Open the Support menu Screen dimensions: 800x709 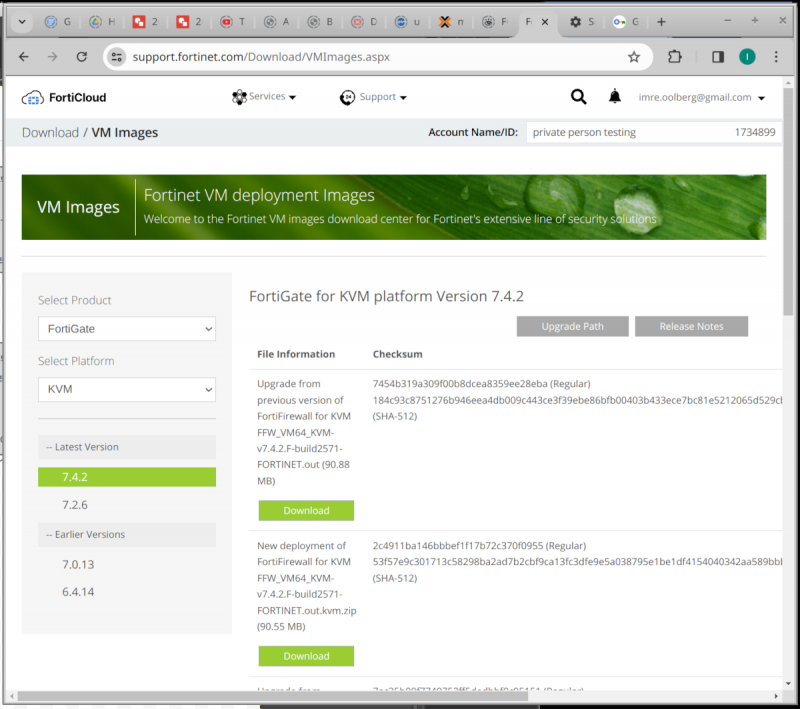(x=383, y=97)
